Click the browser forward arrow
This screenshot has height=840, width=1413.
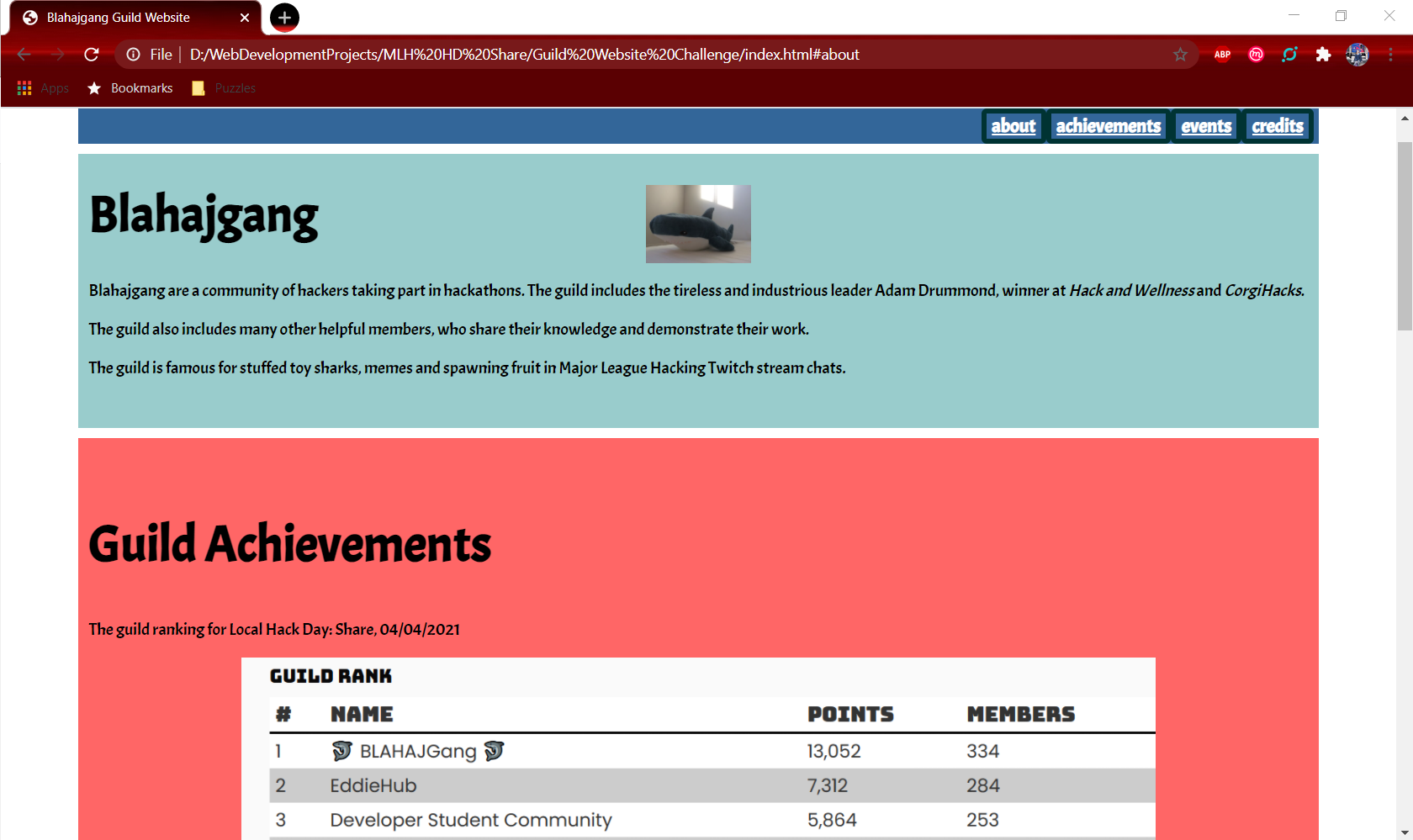[x=58, y=55]
